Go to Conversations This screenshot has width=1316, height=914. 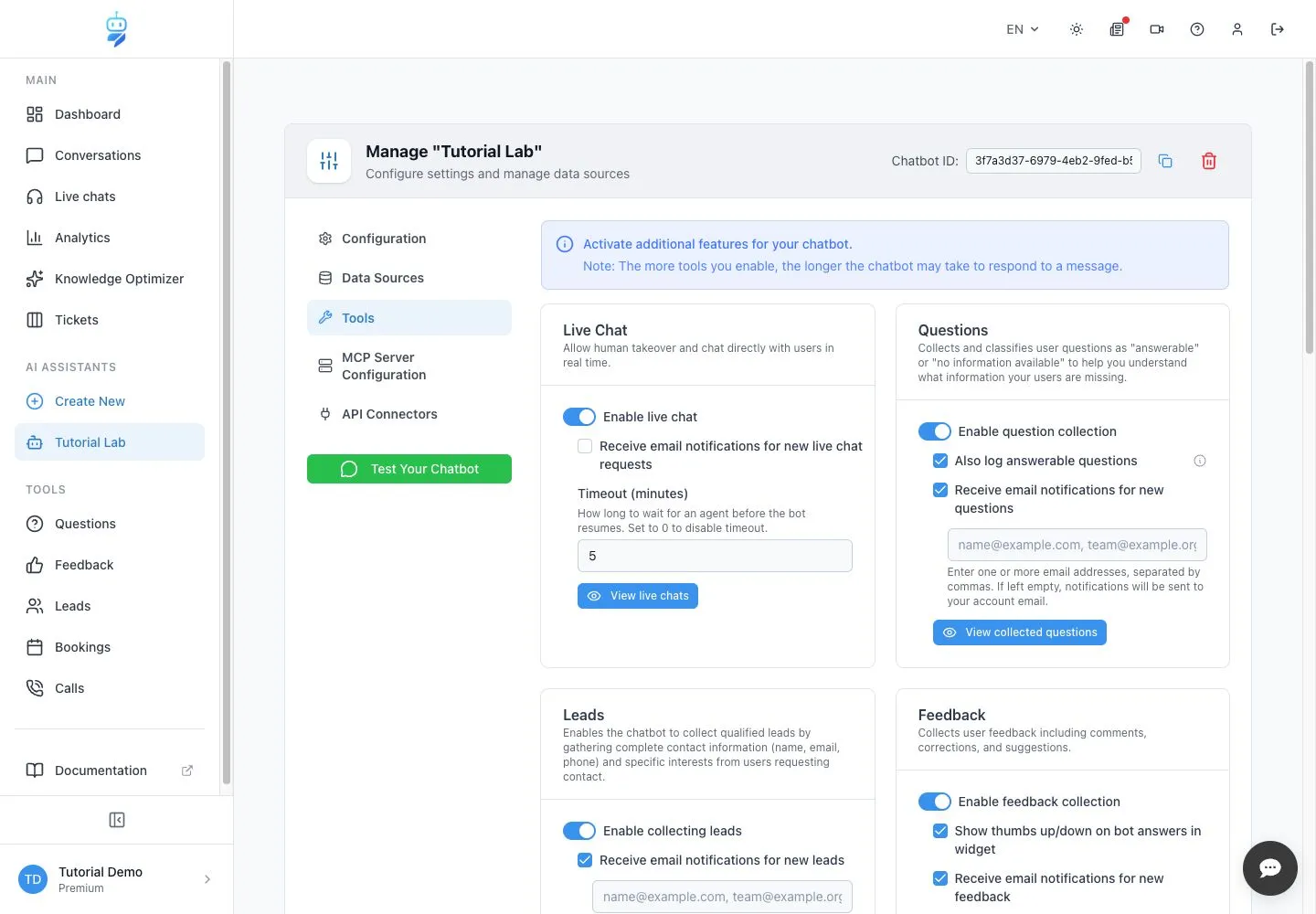(110, 155)
